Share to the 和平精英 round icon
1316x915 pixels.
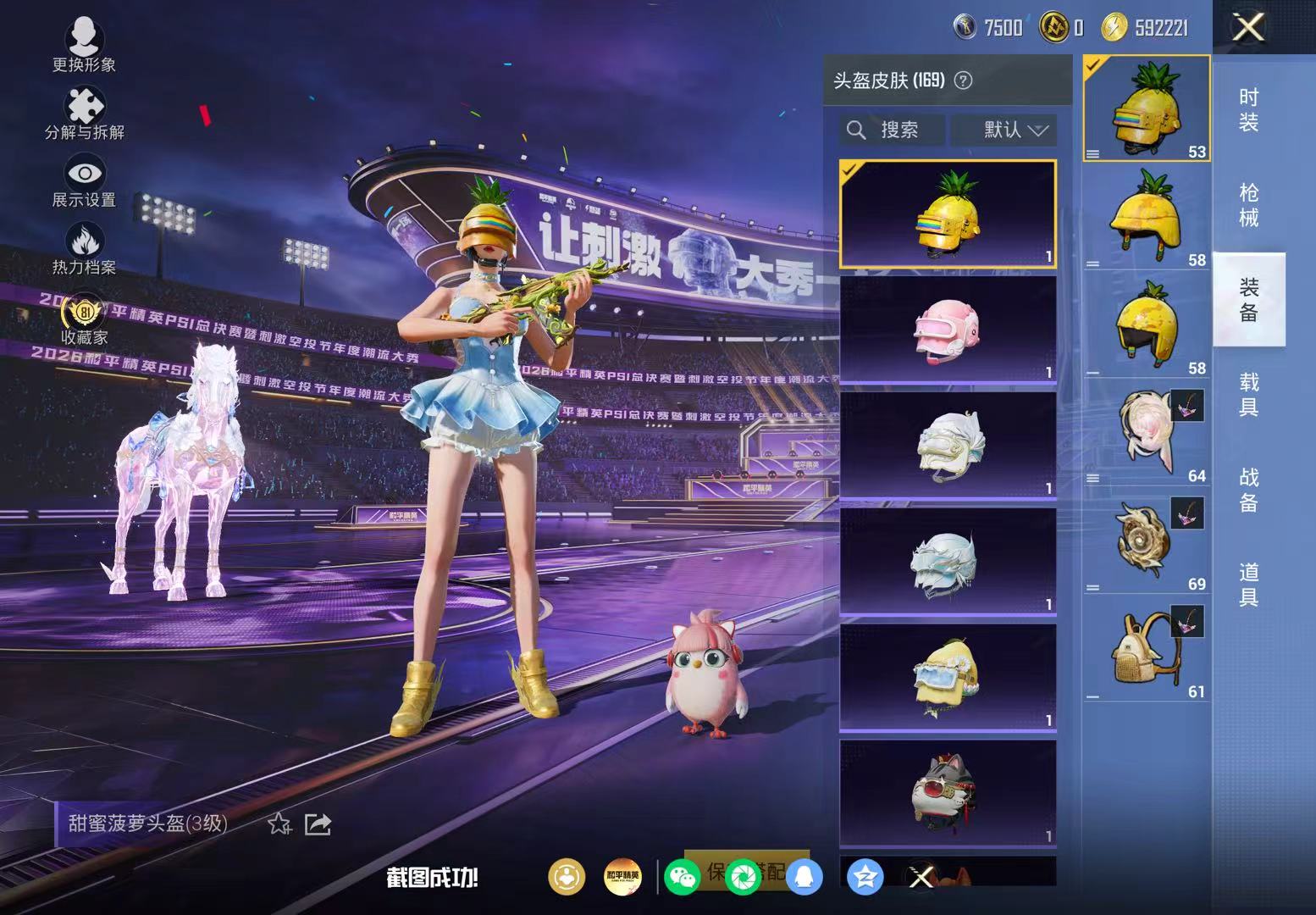coord(622,877)
